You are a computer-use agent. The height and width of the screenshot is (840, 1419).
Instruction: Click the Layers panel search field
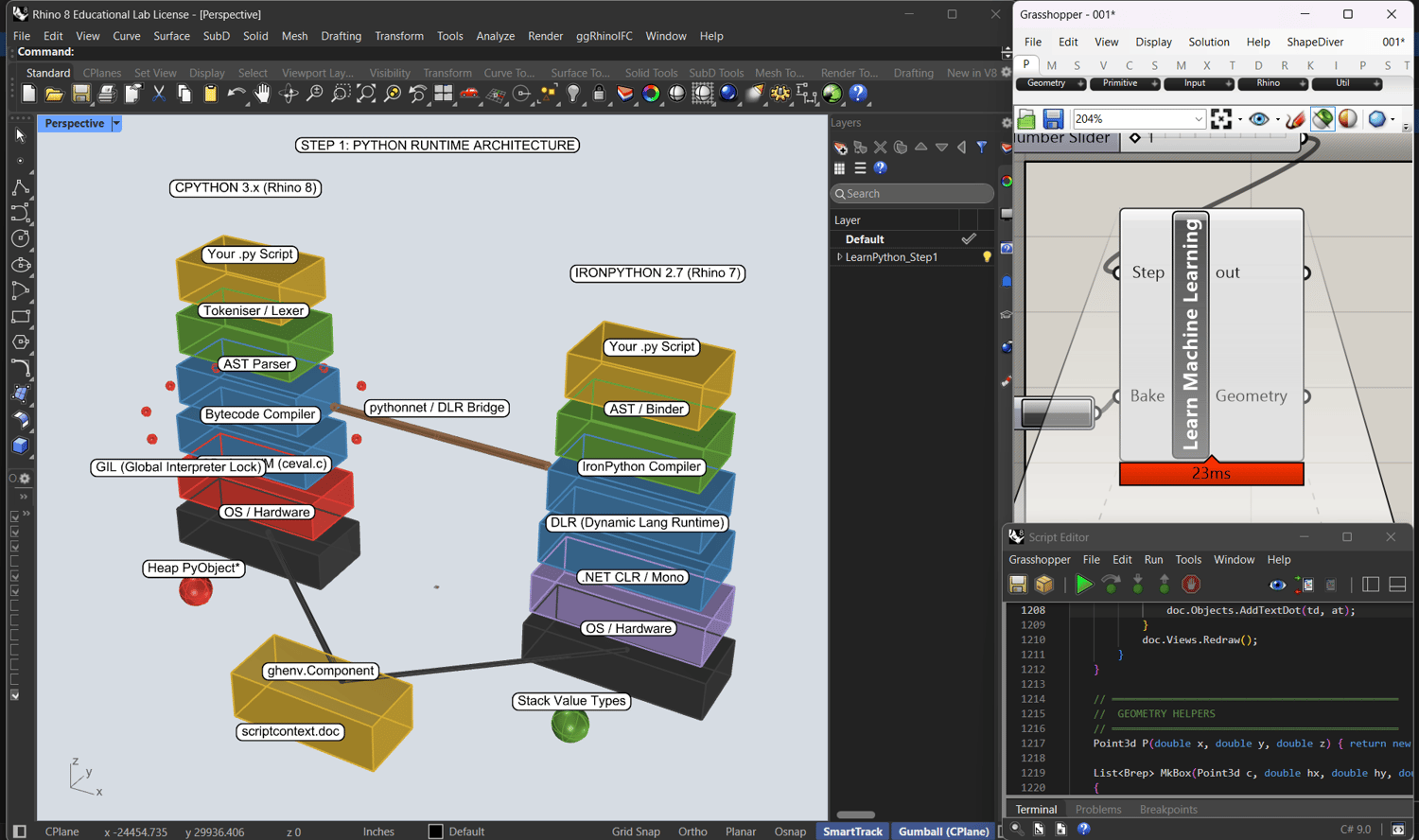pyautogui.click(x=912, y=194)
